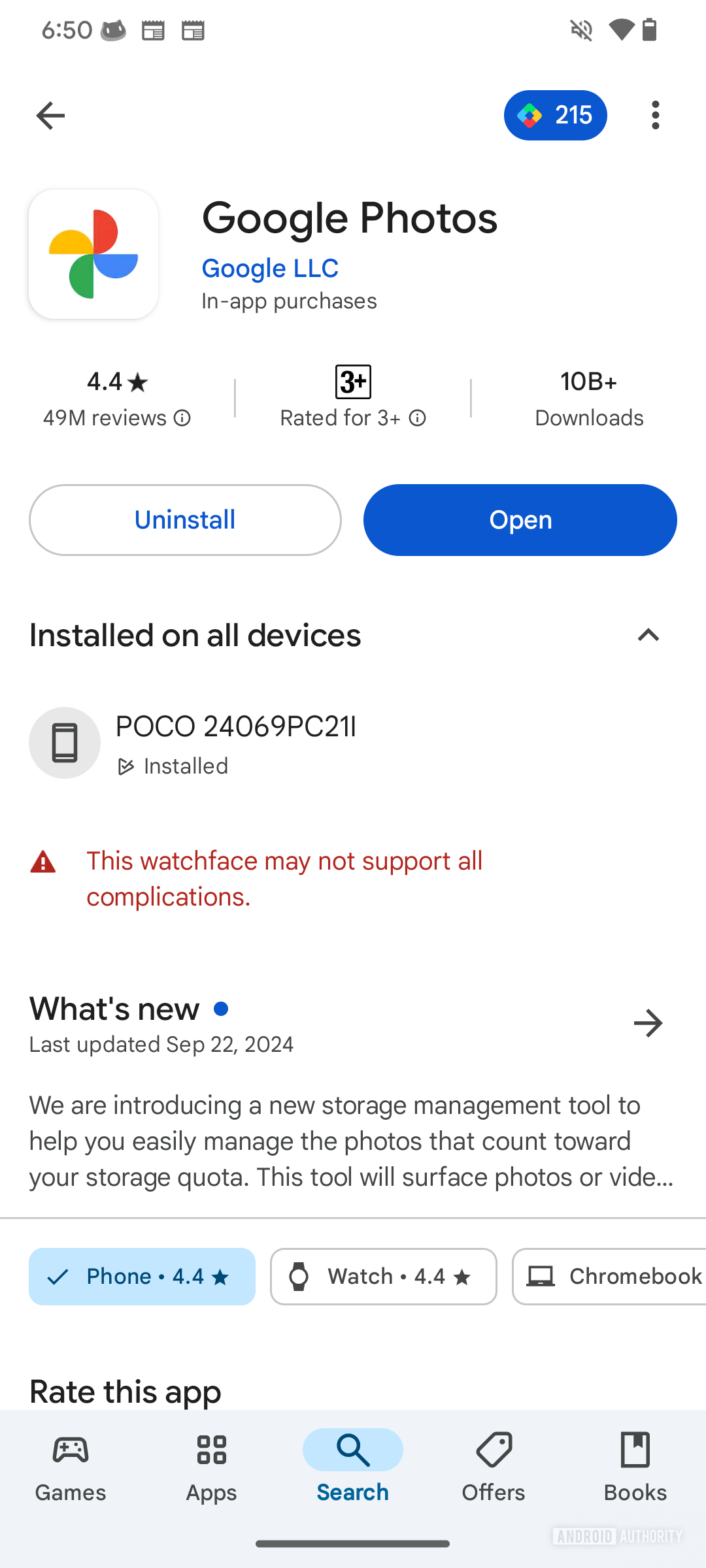706x1568 pixels.
Task: Open the Google LLC developer link
Action: coord(270,269)
